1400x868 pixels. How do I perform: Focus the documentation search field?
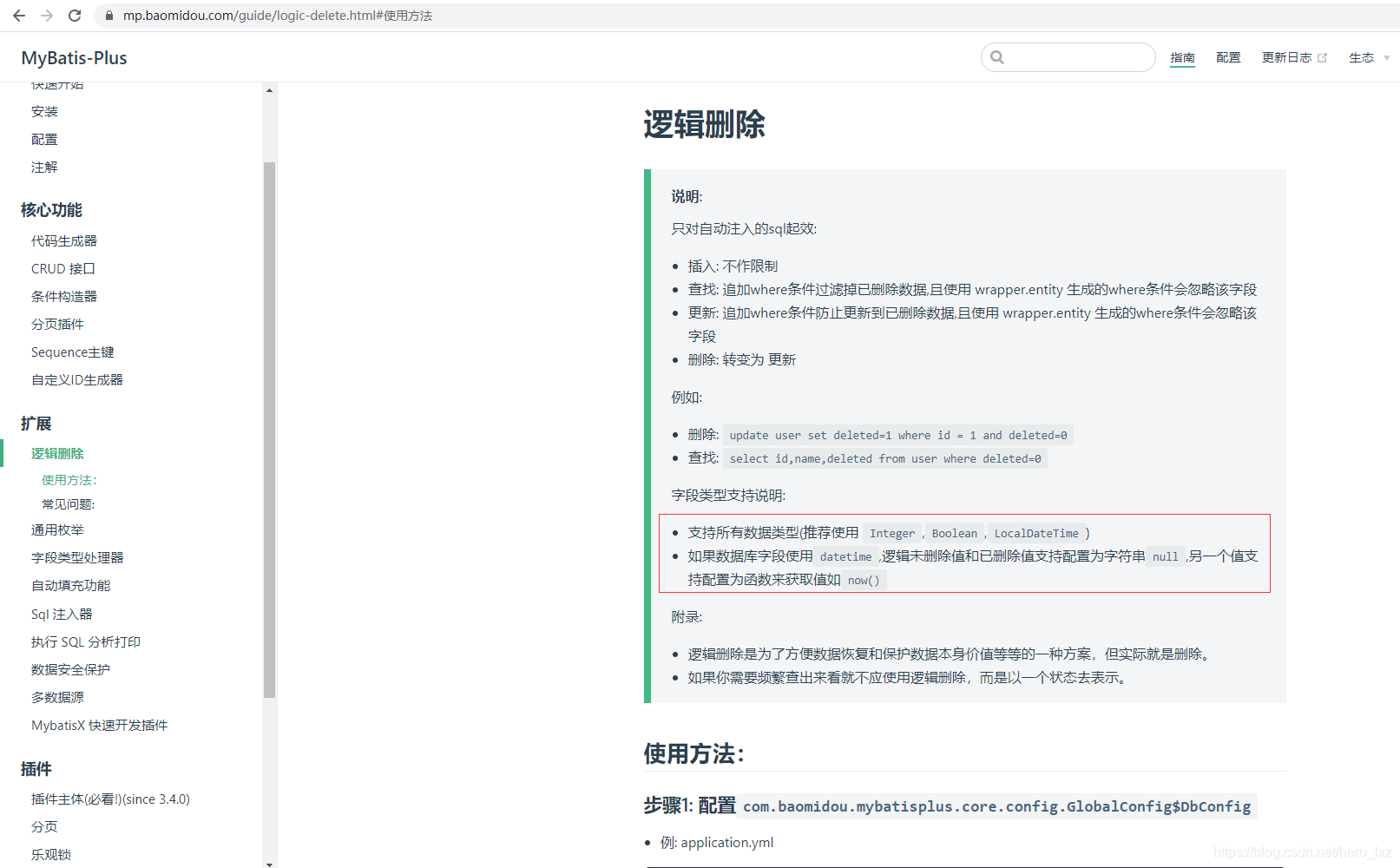tap(1068, 57)
